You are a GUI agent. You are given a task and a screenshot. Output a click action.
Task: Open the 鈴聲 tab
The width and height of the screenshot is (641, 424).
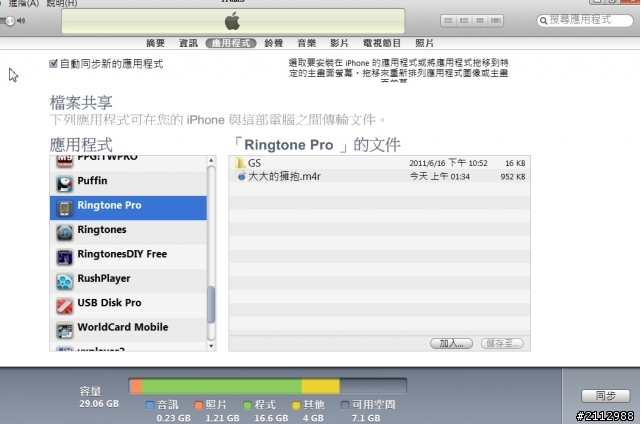click(x=273, y=43)
